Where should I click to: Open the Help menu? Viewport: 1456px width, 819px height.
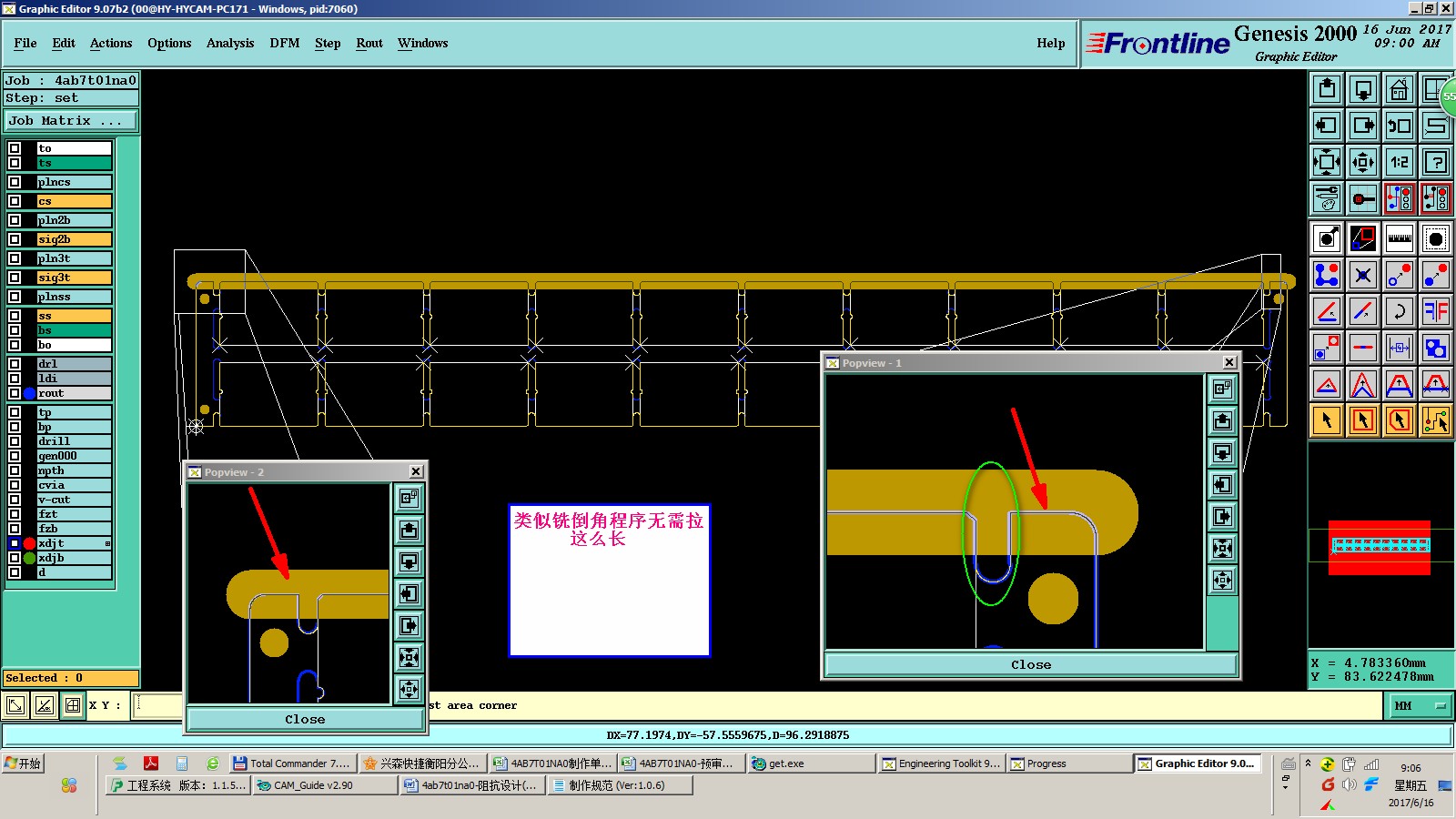(1051, 43)
